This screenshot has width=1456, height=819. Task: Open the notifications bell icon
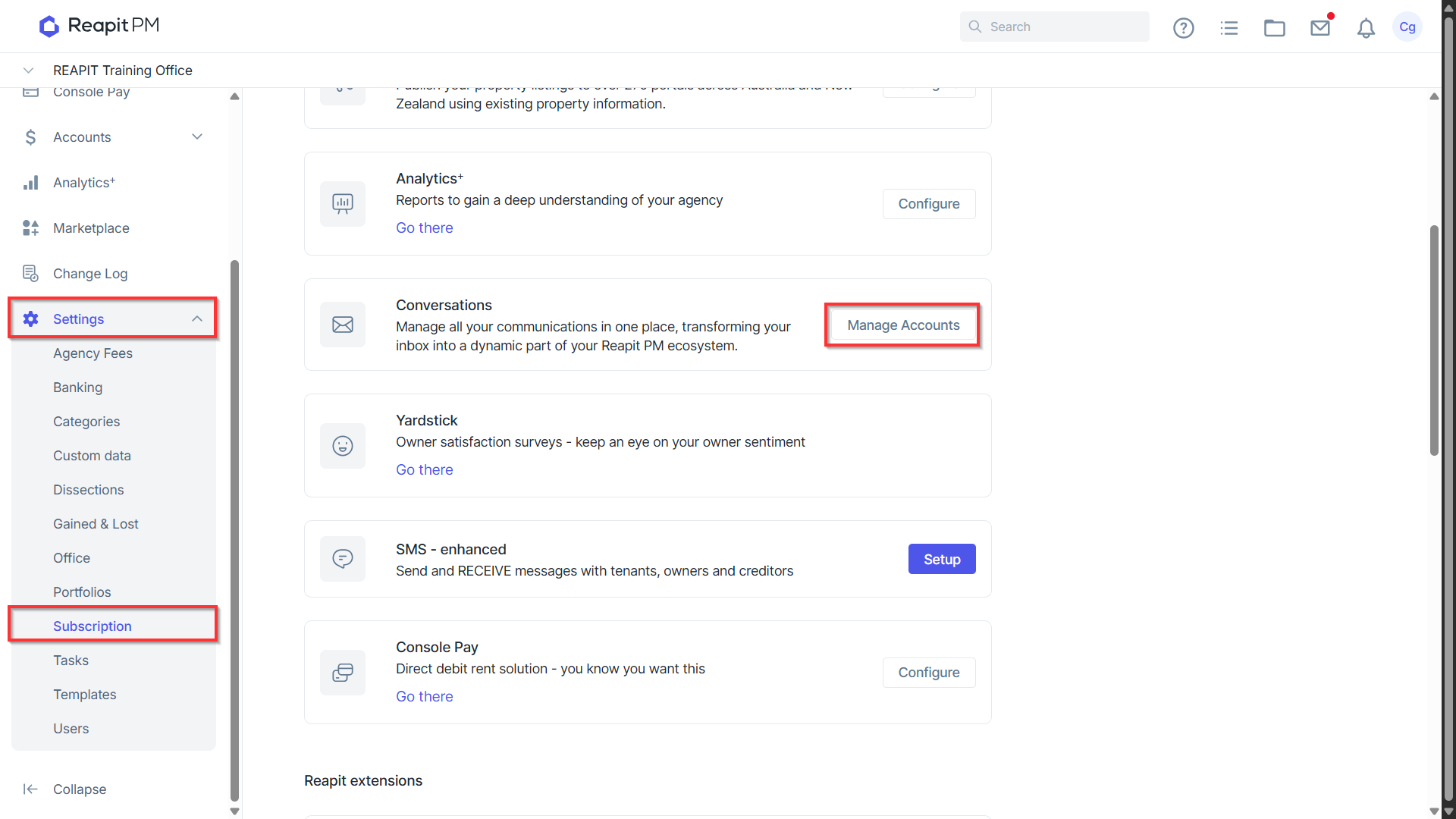(1366, 28)
